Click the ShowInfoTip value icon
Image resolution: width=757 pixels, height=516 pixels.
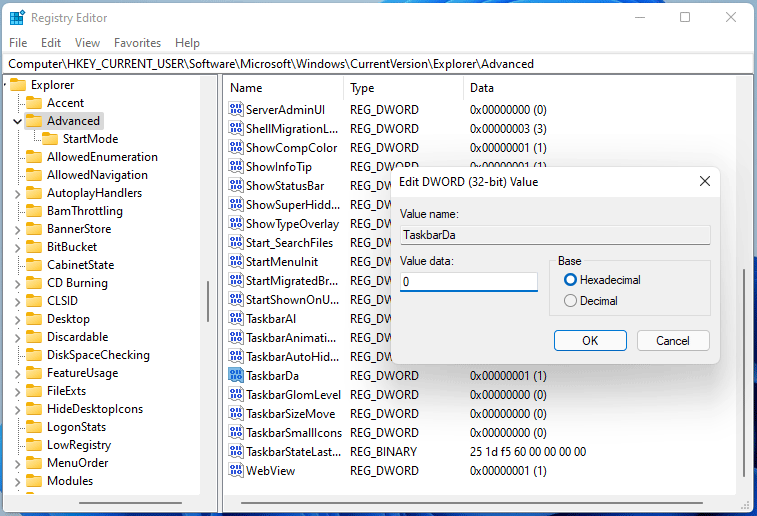236,167
